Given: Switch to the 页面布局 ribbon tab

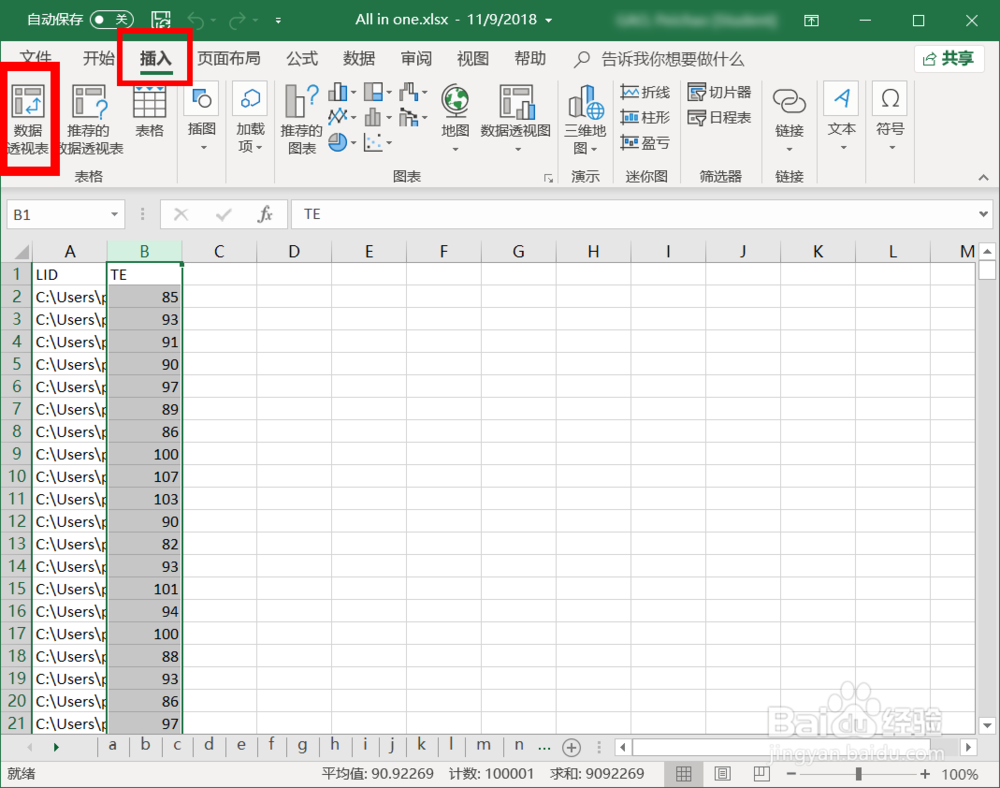Looking at the screenshot, I should click(230, 58).
